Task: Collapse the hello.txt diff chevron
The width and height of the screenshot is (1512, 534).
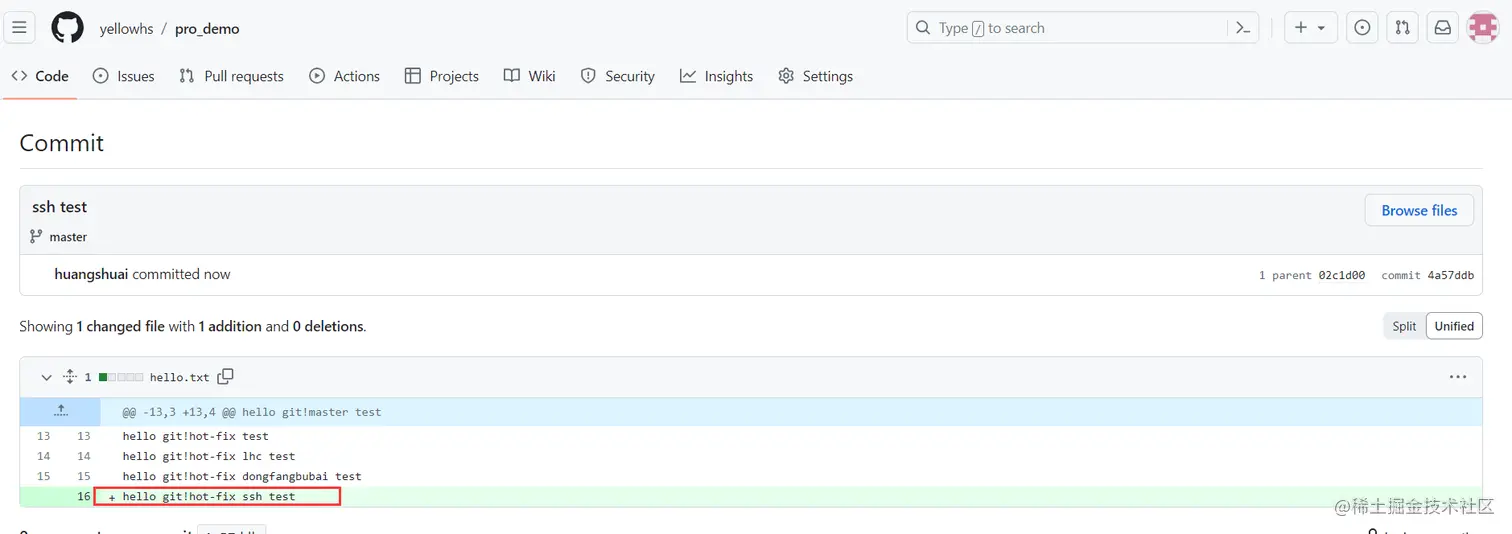Action: (x=46, y=377)
